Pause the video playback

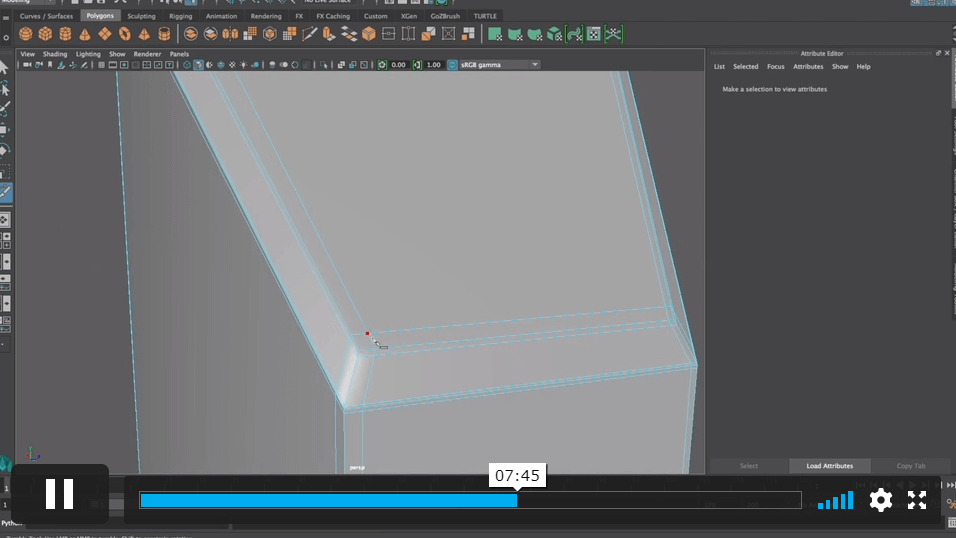(x=59, y=494)
